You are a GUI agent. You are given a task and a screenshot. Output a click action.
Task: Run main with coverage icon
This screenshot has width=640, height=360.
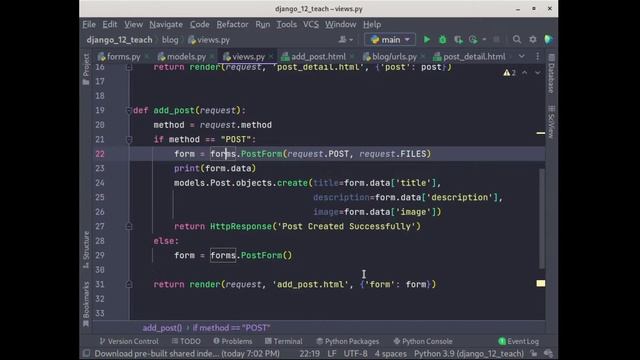click(x=458, y=40)
